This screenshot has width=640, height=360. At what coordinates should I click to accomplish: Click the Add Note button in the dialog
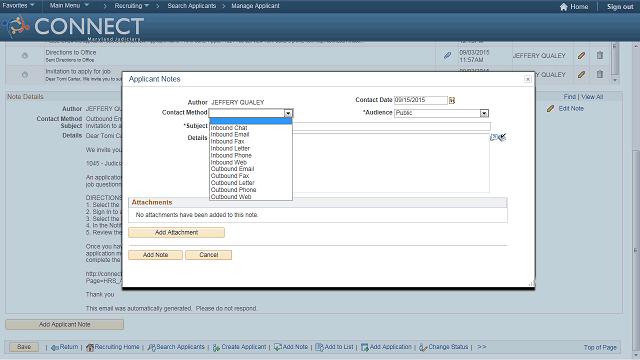pos(156,255)
